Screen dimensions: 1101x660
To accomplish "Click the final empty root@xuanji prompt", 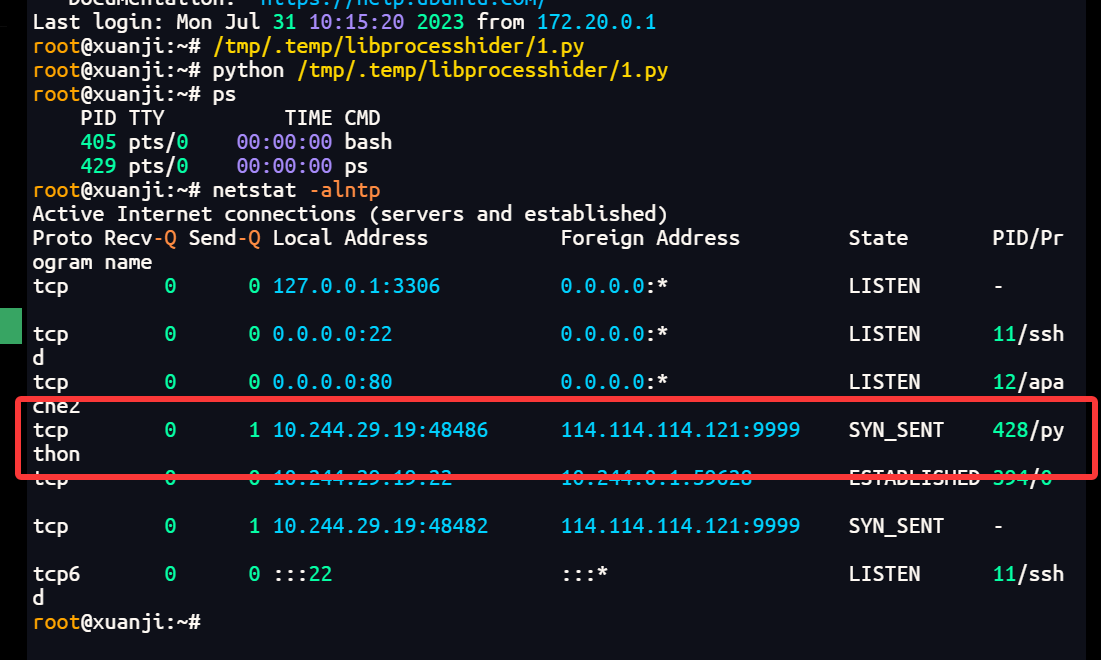I will coord(116,622).
